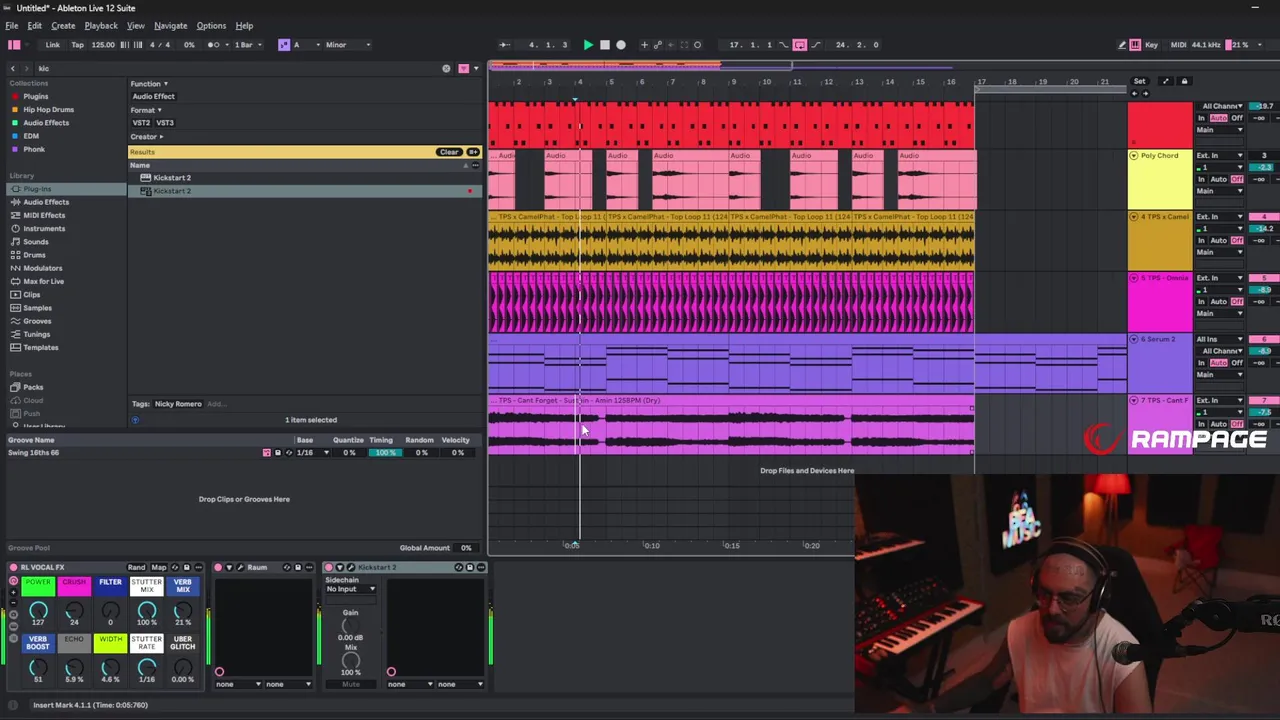Adjust the groove Timing 100% slider
Viewport: 1280px width, 720px height.
click(x=385, y=453)
